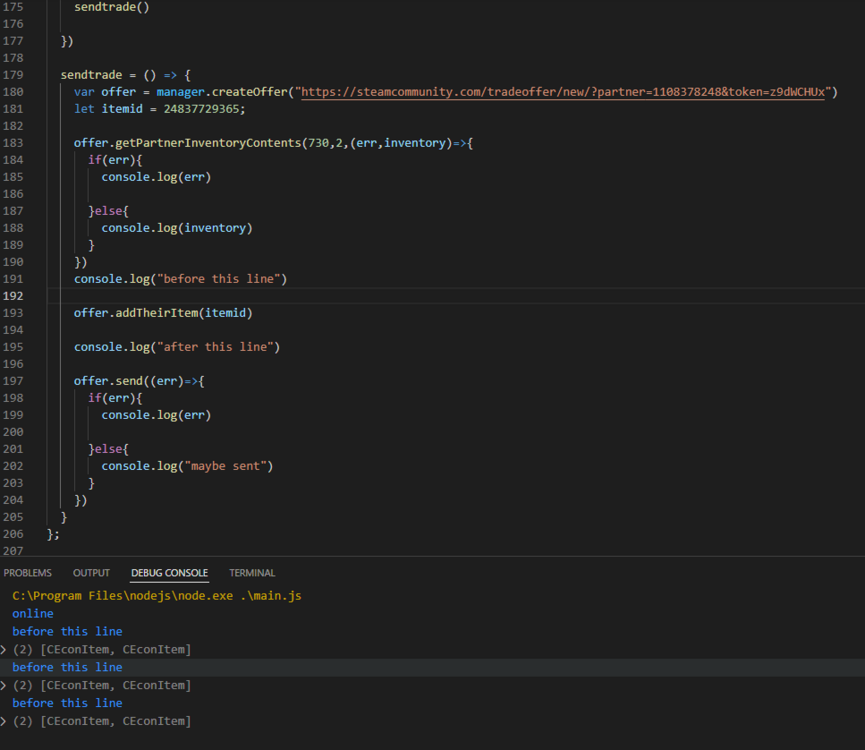Select highlighted "before this line" console entry
Screen dimensions: 865x750
(67, 668)
